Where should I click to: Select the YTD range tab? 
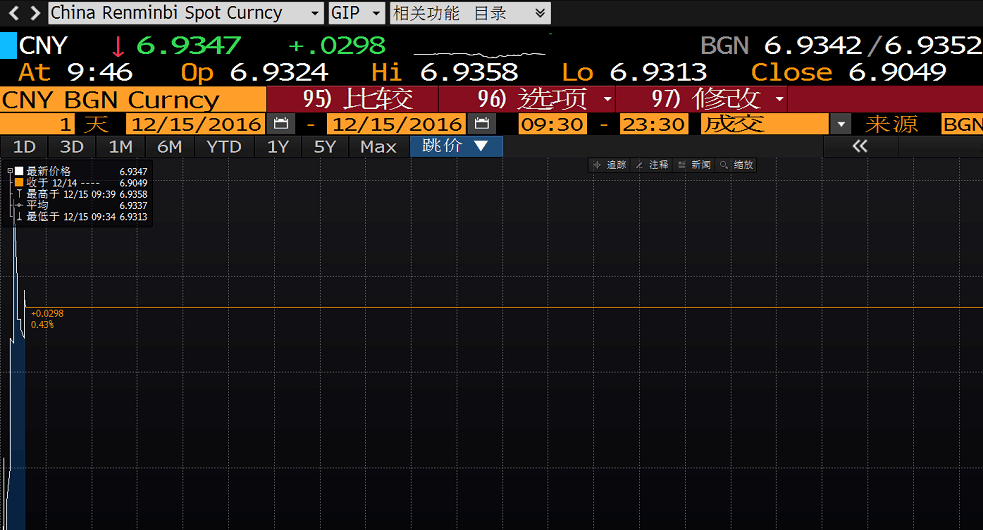tap(223, 146)
